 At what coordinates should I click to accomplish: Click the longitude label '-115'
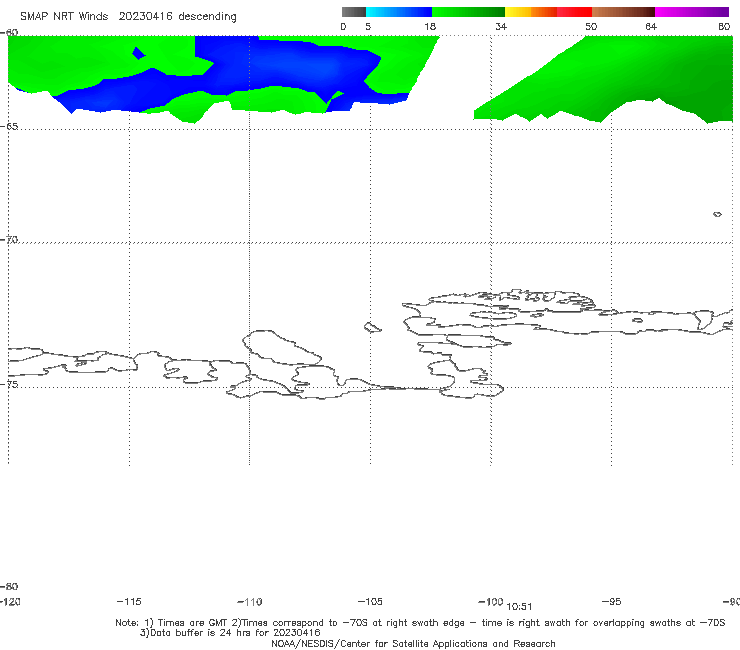[128, 601]
